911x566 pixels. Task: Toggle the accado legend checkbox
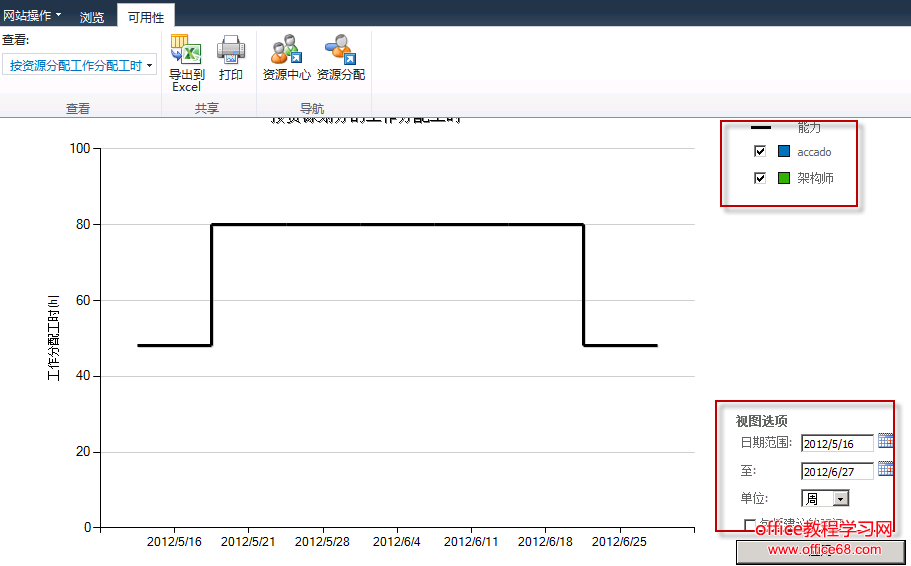pos(759,151)
